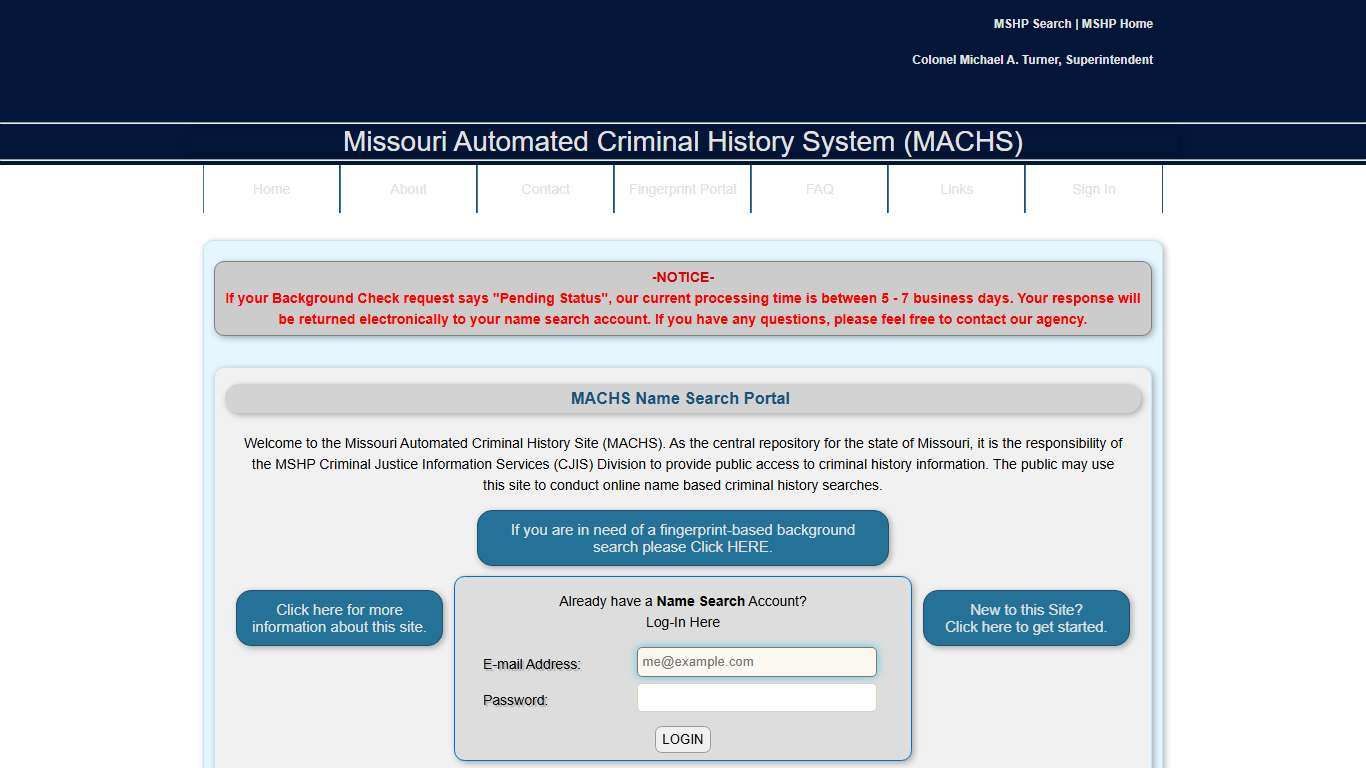1366x768 pixels.
Task: Open the About page
Action: 408,189
